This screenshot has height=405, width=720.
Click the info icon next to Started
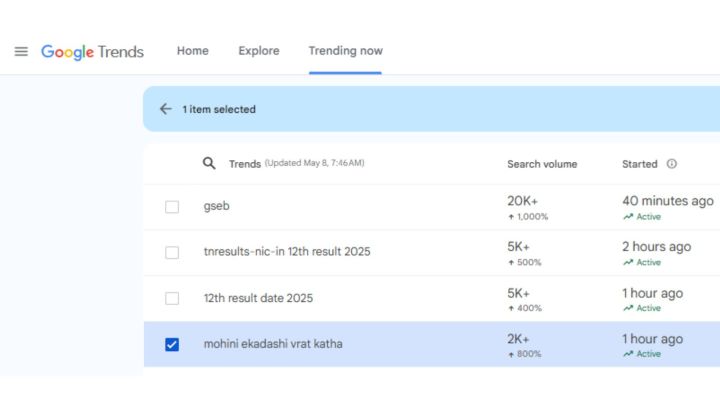[671, 164]
